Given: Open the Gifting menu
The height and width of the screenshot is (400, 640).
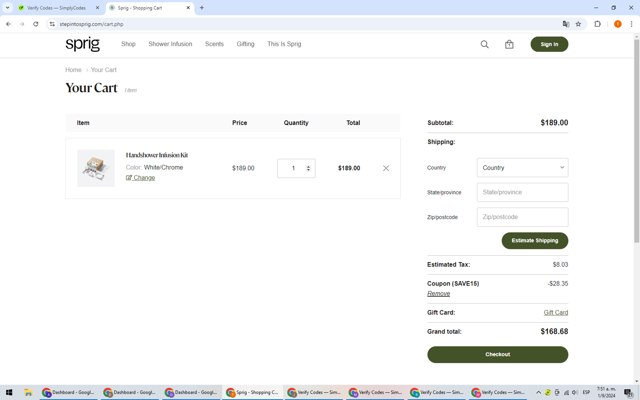Looking at the screenshot, I should 245,44.
